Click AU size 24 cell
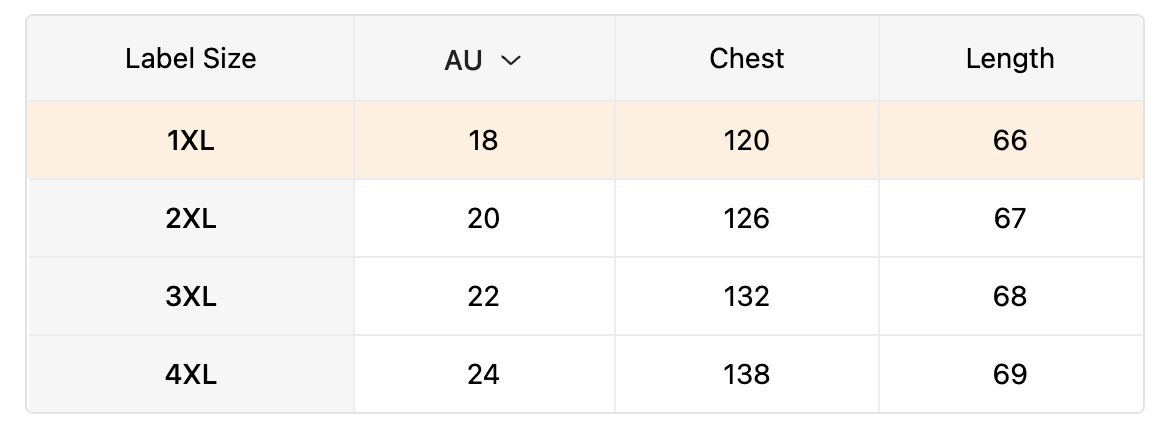1158x432 pixels. 483,374
